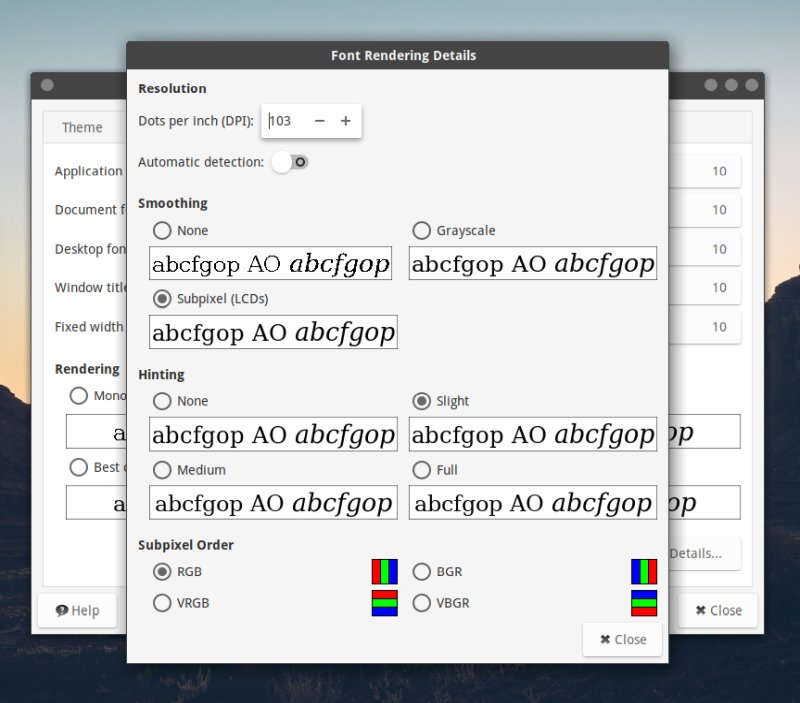
Task: Click the RGB subpixel pattern icon
Action: click(x=383, y=572)
